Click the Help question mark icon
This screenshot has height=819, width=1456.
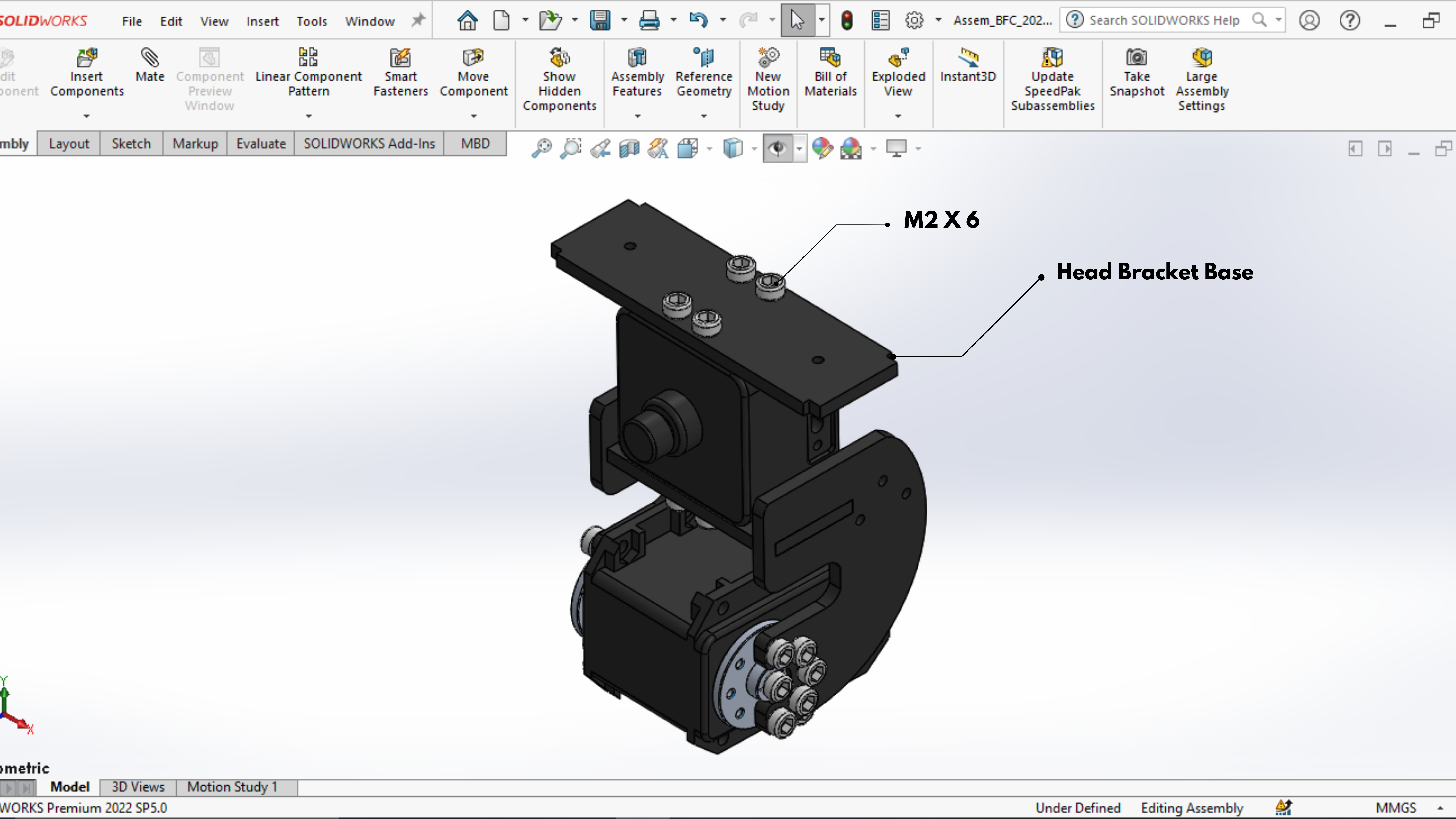(1350, 20)
